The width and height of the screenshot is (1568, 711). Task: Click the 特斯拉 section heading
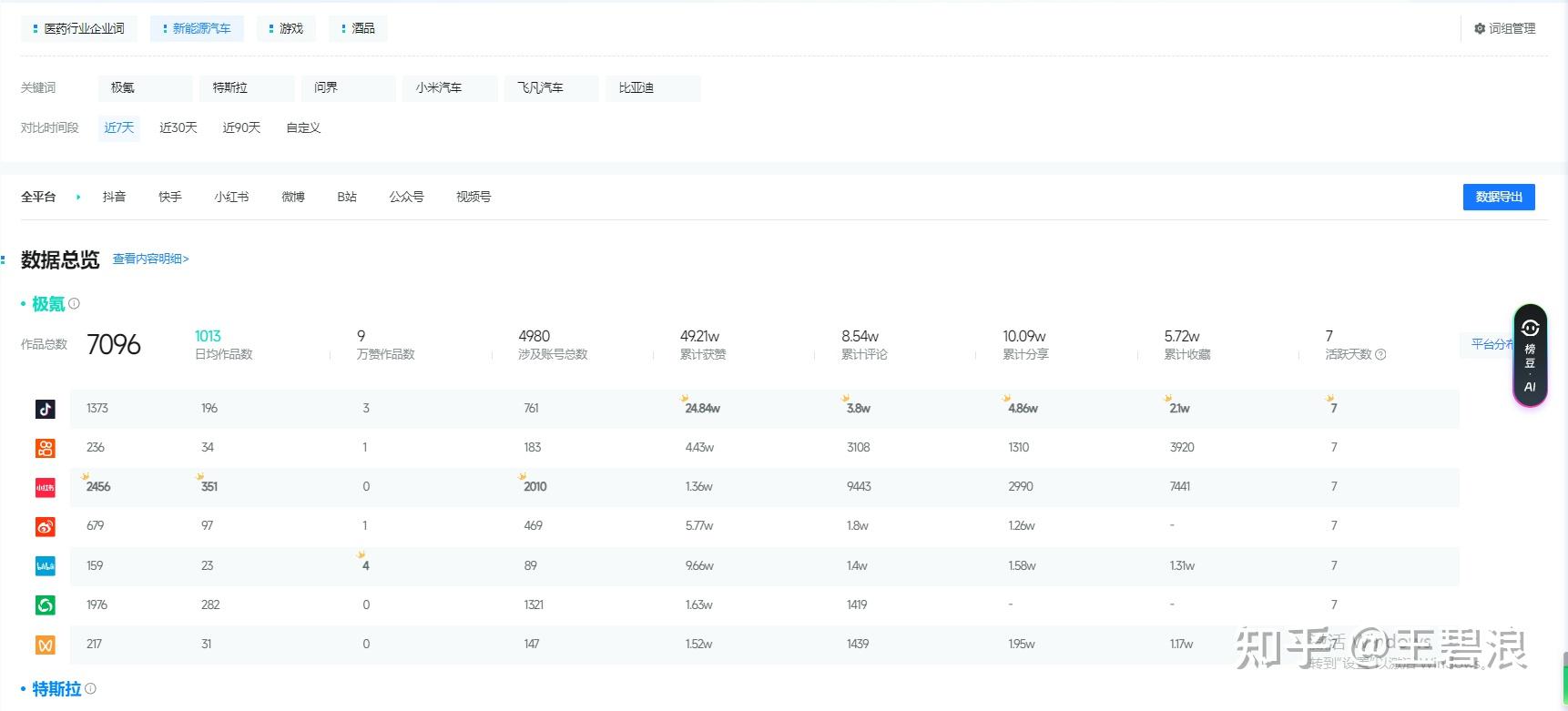tap(56, 689)
